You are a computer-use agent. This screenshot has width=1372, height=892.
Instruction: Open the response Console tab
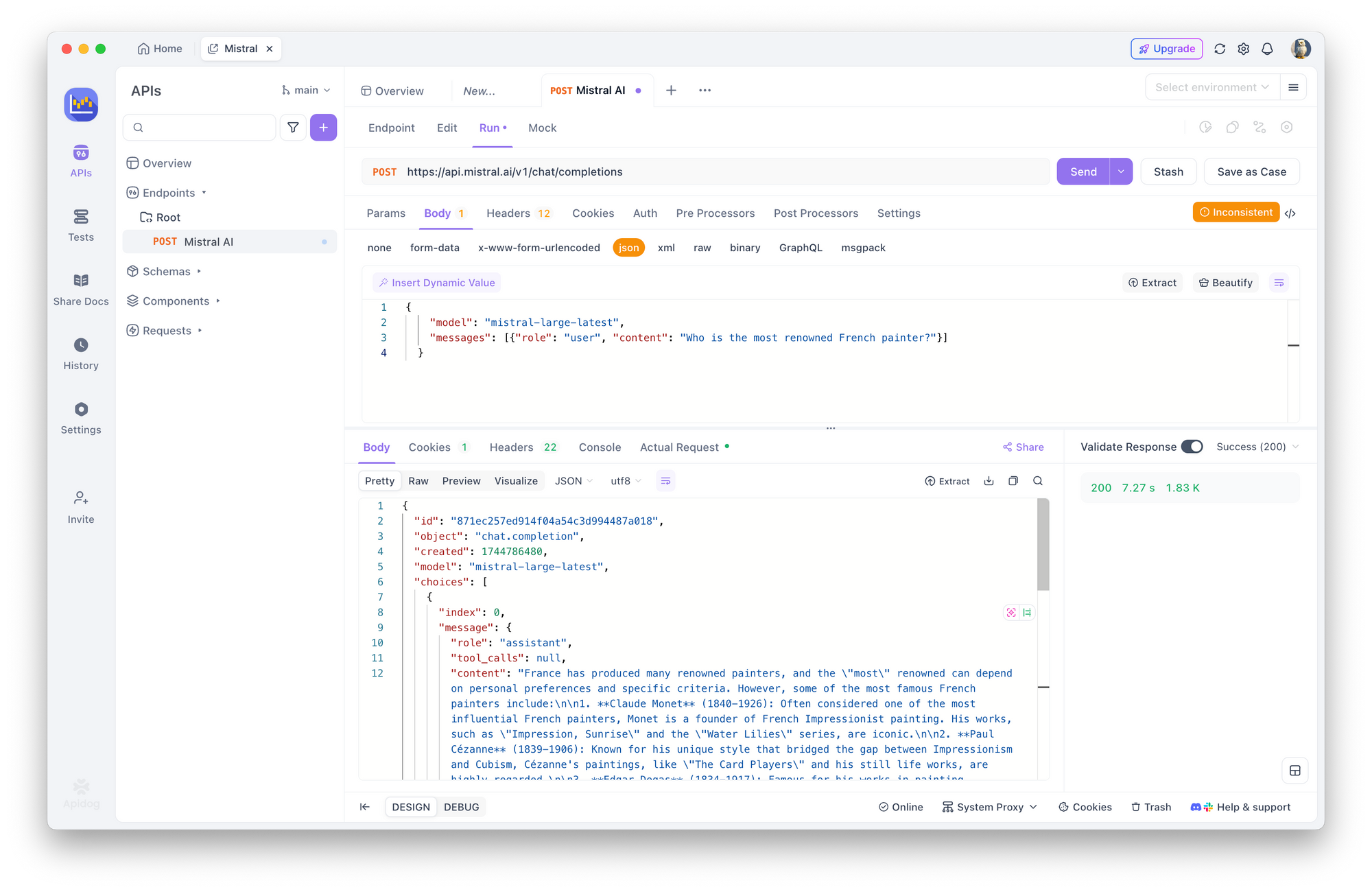(600, 447)
